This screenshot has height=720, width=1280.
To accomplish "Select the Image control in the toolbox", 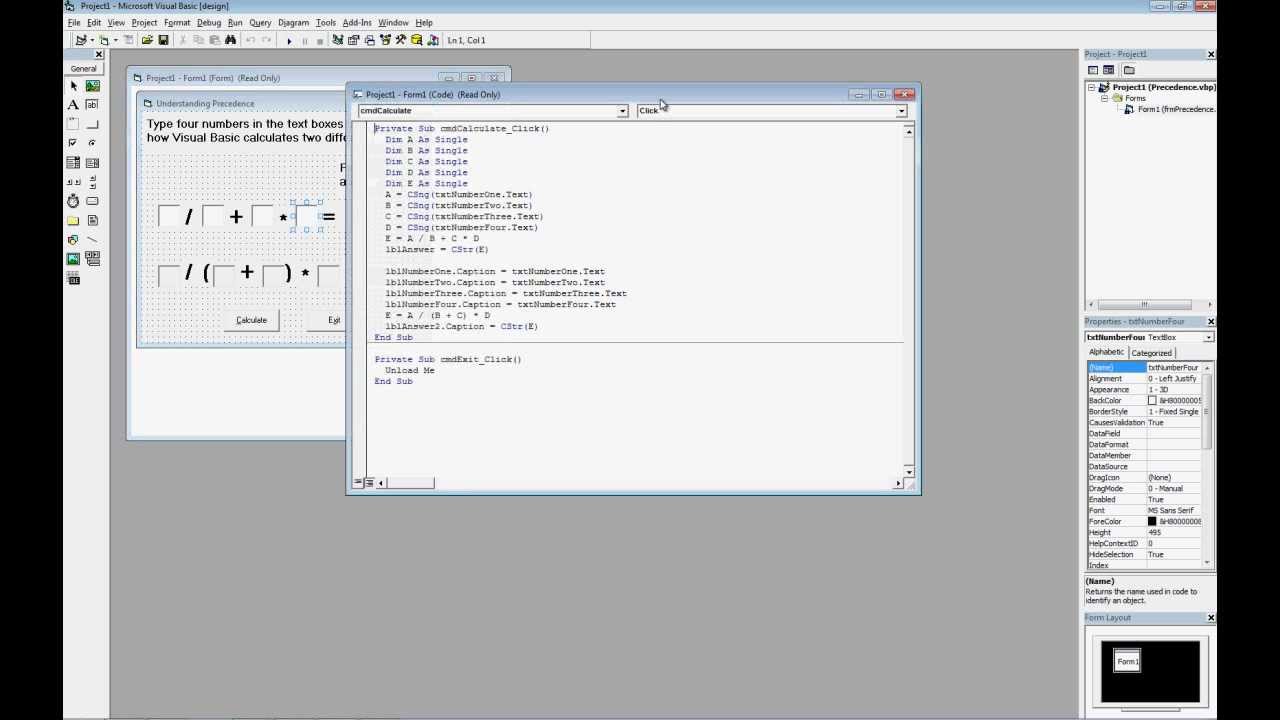I will pos(73,259).
